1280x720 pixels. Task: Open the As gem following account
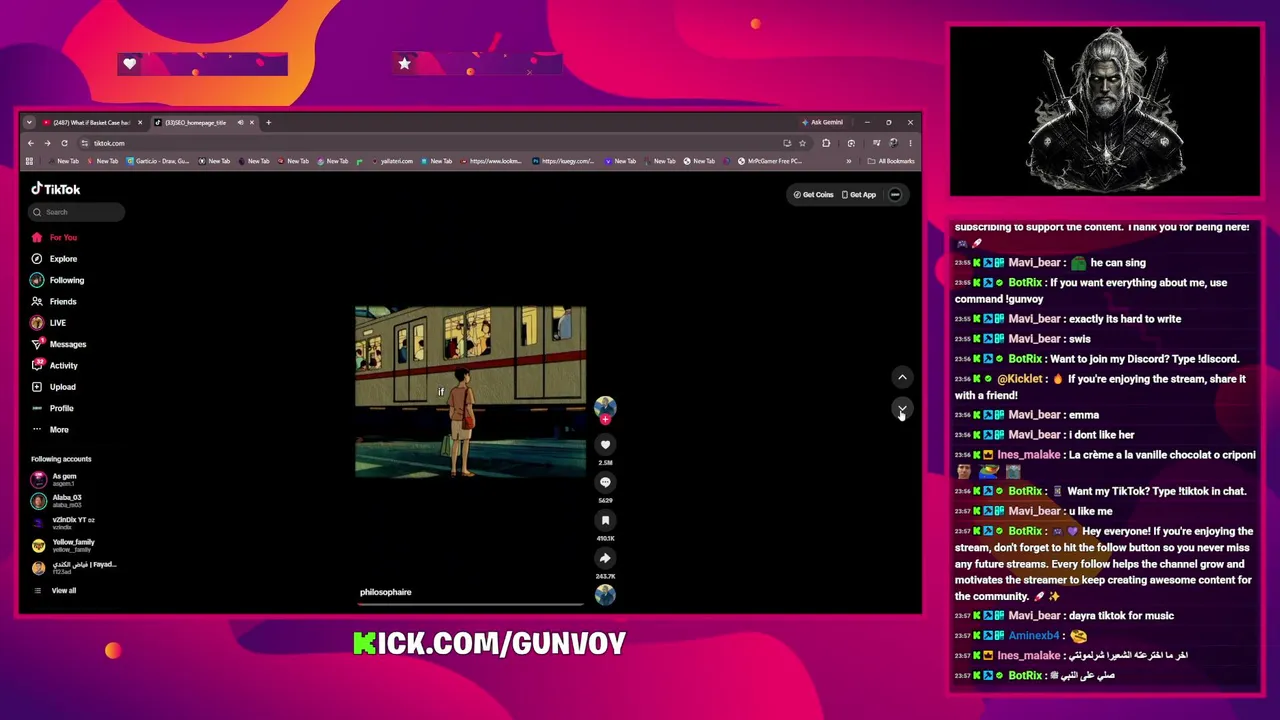56,479
